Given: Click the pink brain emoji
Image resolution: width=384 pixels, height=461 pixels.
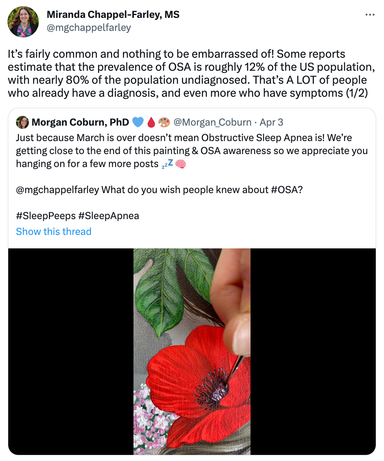Looking at the screenshot, I should tap(180, 164).
